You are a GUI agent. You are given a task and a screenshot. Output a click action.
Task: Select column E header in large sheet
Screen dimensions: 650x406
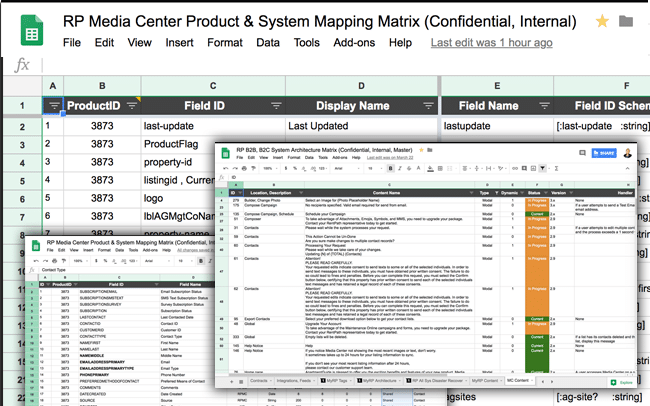[x=497, y=86]
